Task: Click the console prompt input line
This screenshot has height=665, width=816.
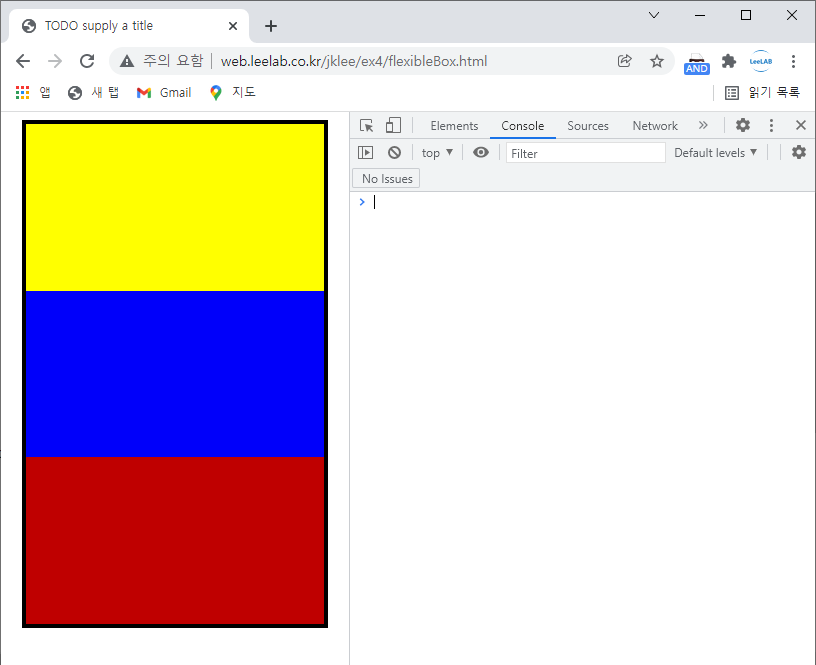Action: (583, 202)
